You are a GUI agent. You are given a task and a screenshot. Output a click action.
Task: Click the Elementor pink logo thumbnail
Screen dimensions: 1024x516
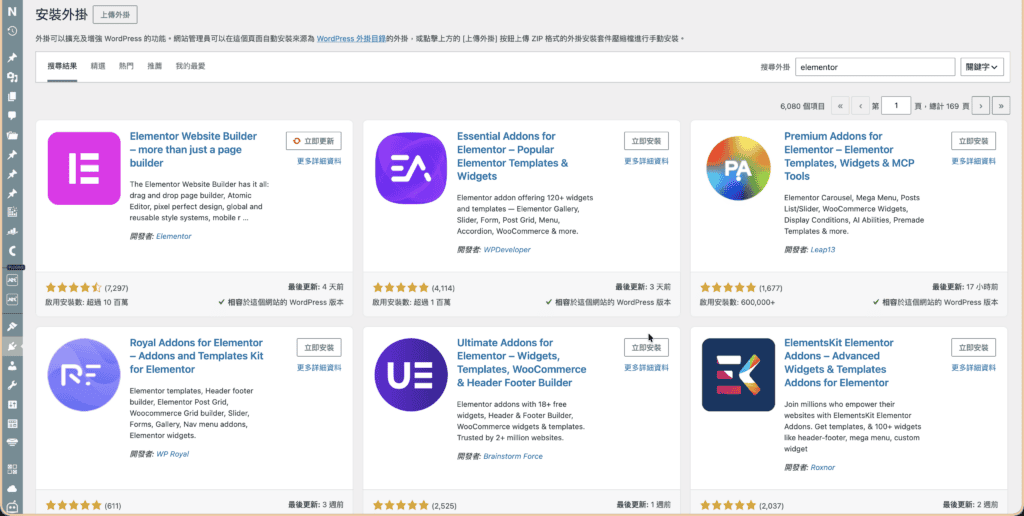coord(84,169)
